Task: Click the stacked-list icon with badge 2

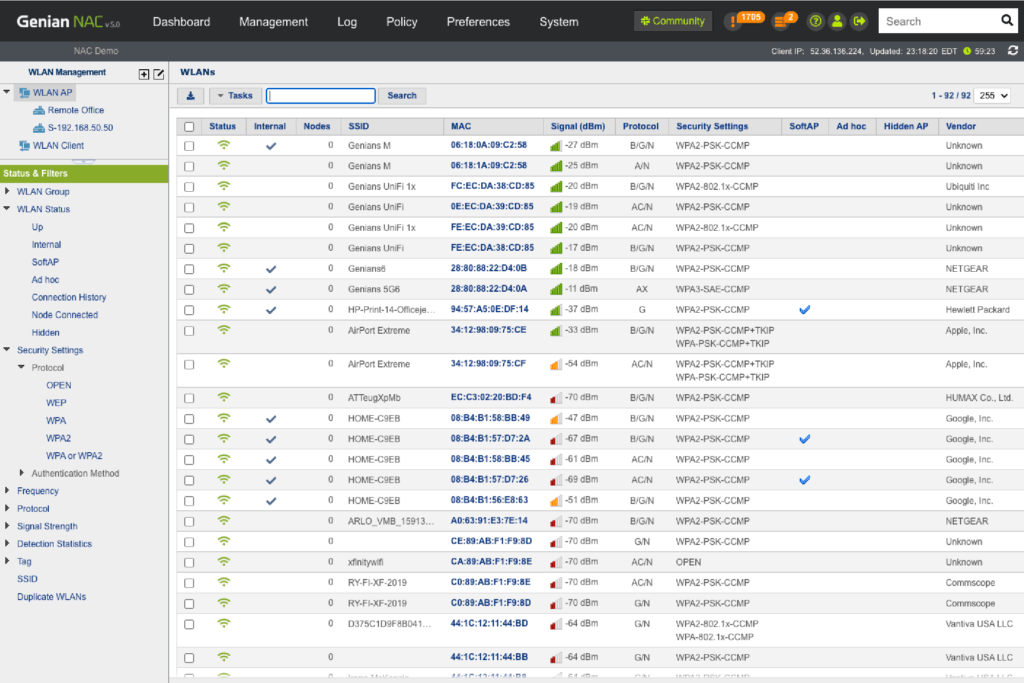Action: (x=780, y=21)
